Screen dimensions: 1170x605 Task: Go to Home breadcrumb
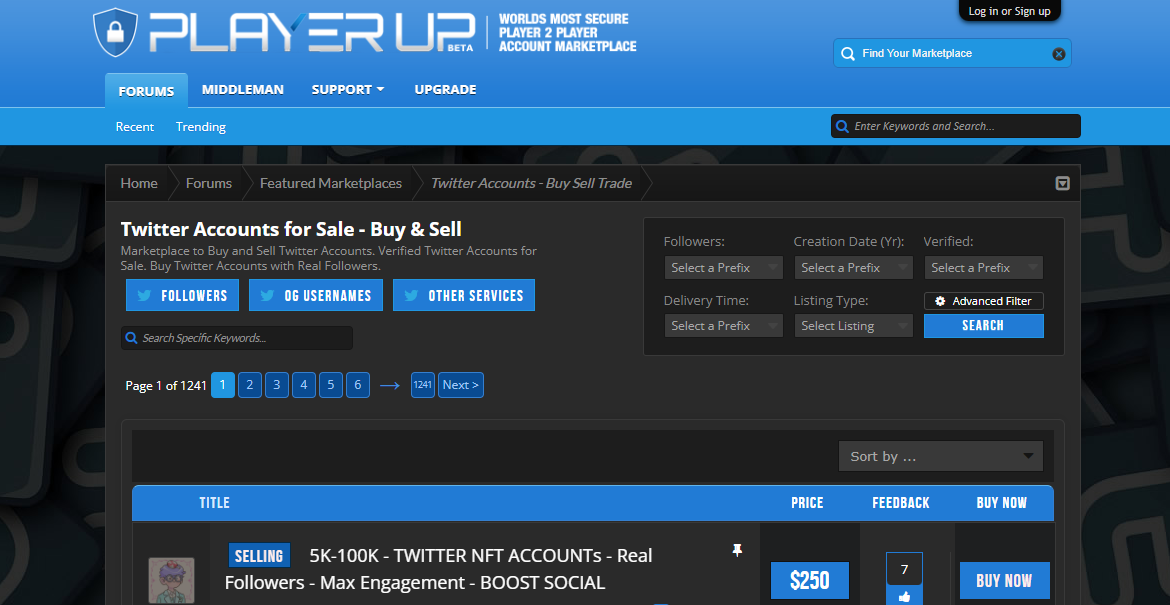tap(139, 184)
